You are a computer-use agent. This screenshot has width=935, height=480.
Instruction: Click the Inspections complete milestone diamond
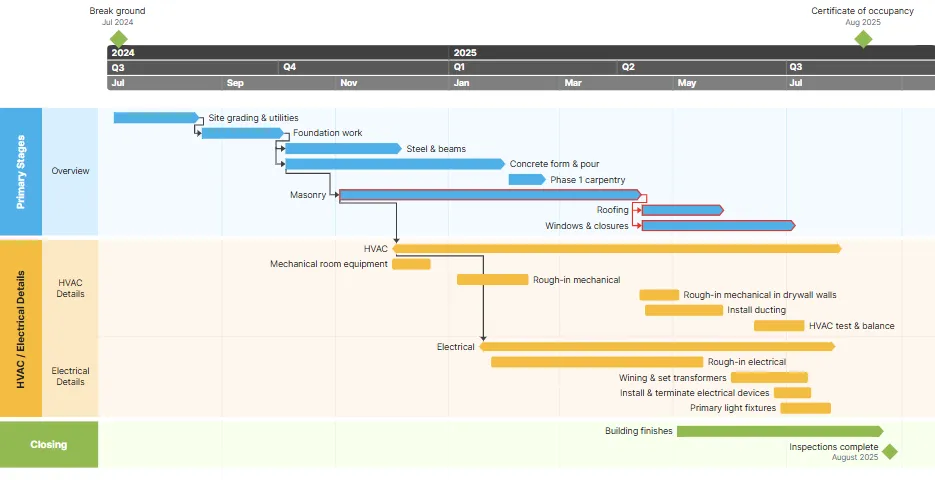point(890,451)
